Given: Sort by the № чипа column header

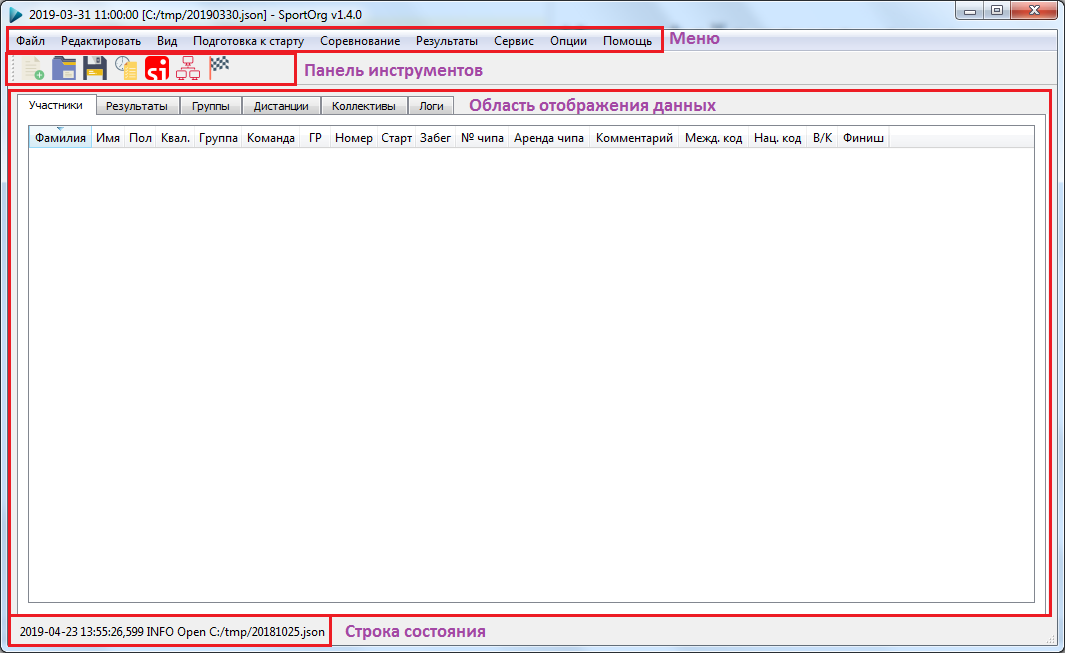Looking at the screenshot, I should [x=482, y=138].
